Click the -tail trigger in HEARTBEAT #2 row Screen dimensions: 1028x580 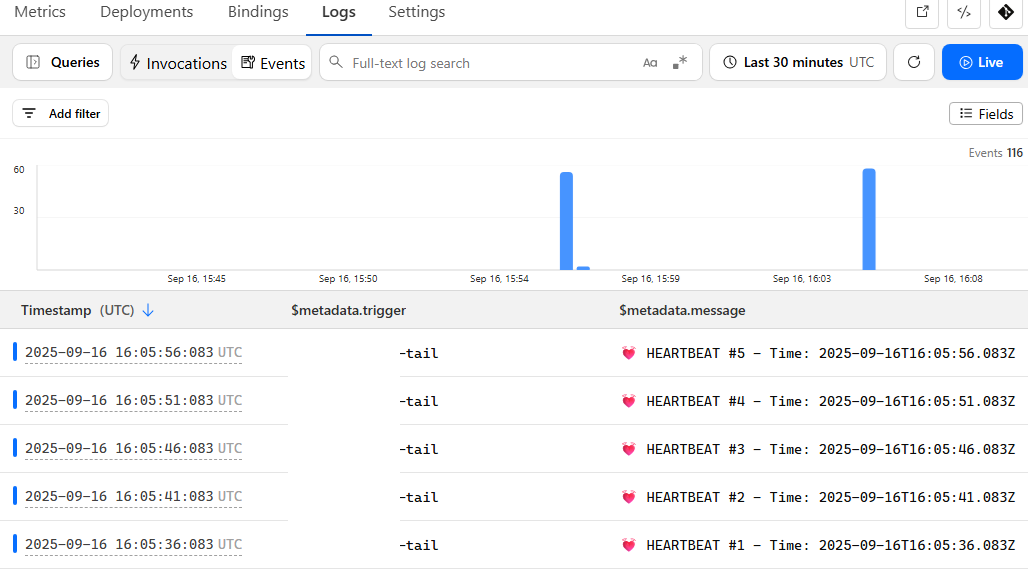418,497
